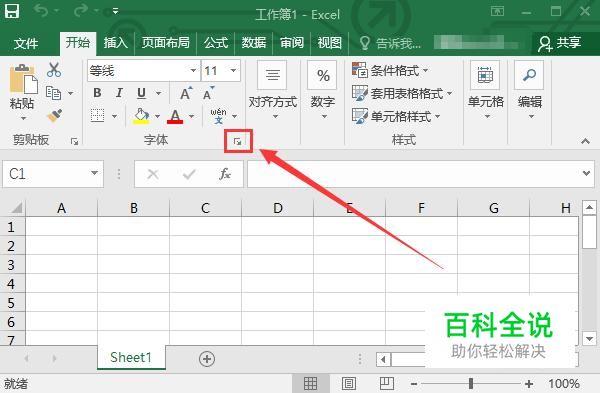Open the 剪贴板 dialog launcher
600x393 pixels.
pyautogui.click(x=75, y=142)
